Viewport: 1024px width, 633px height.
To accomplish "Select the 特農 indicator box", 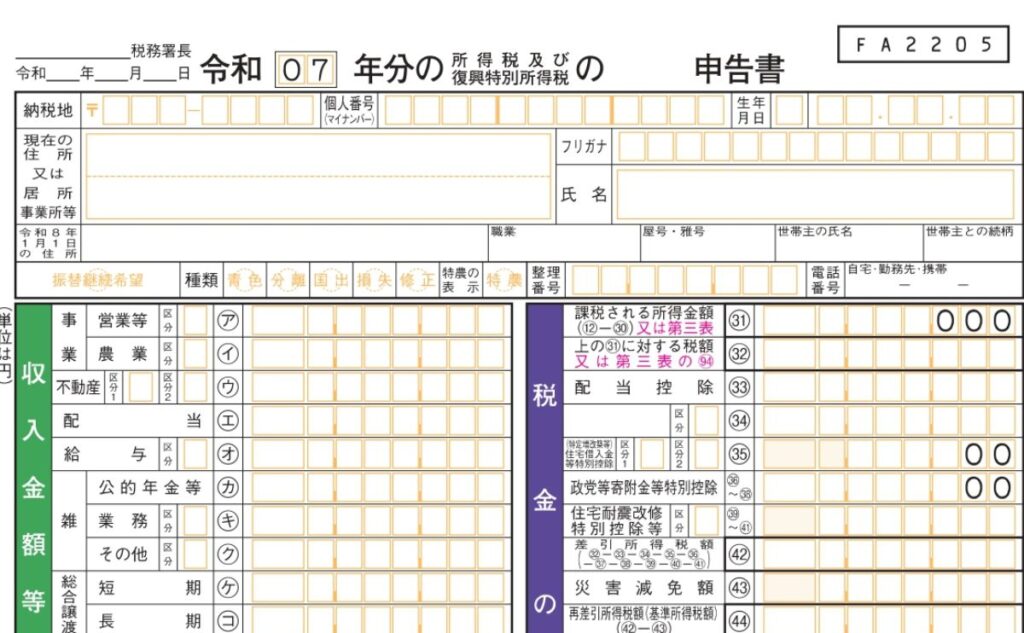I will [504, 281].
